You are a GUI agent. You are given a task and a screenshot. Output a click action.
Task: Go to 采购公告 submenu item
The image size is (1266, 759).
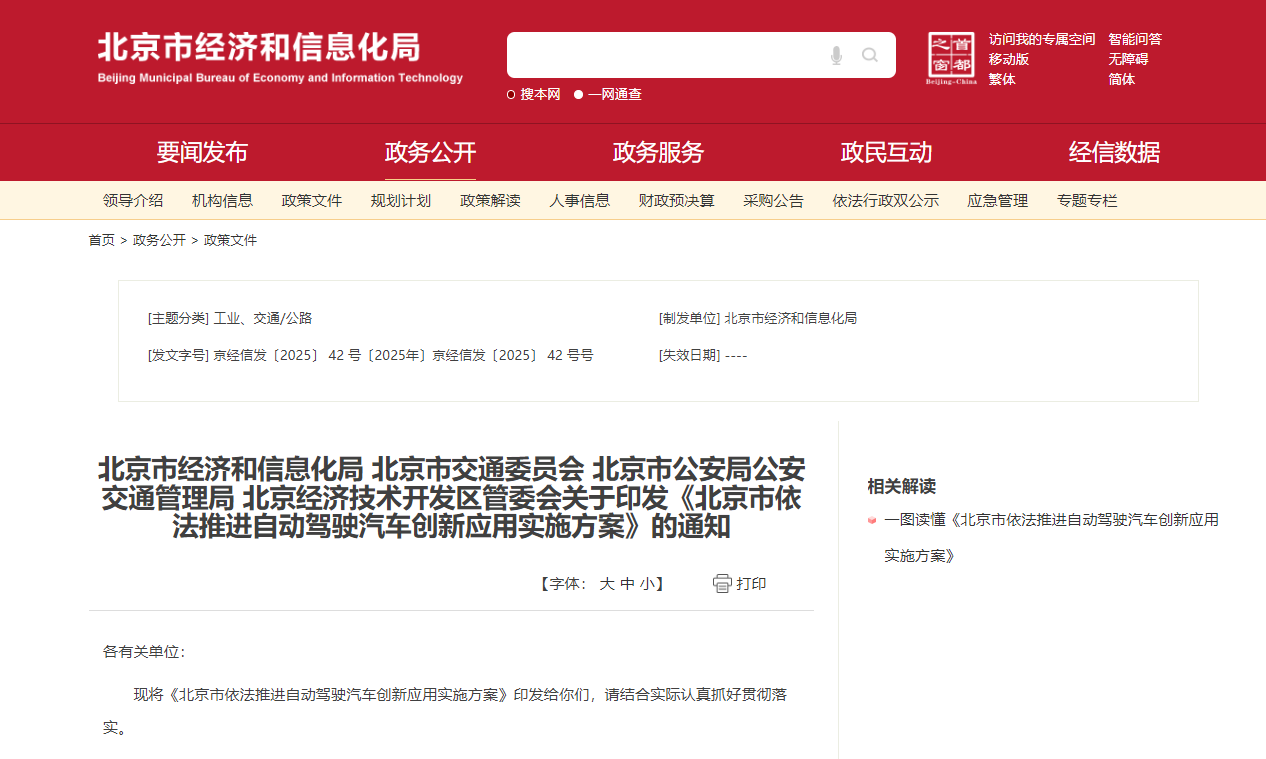773,201
